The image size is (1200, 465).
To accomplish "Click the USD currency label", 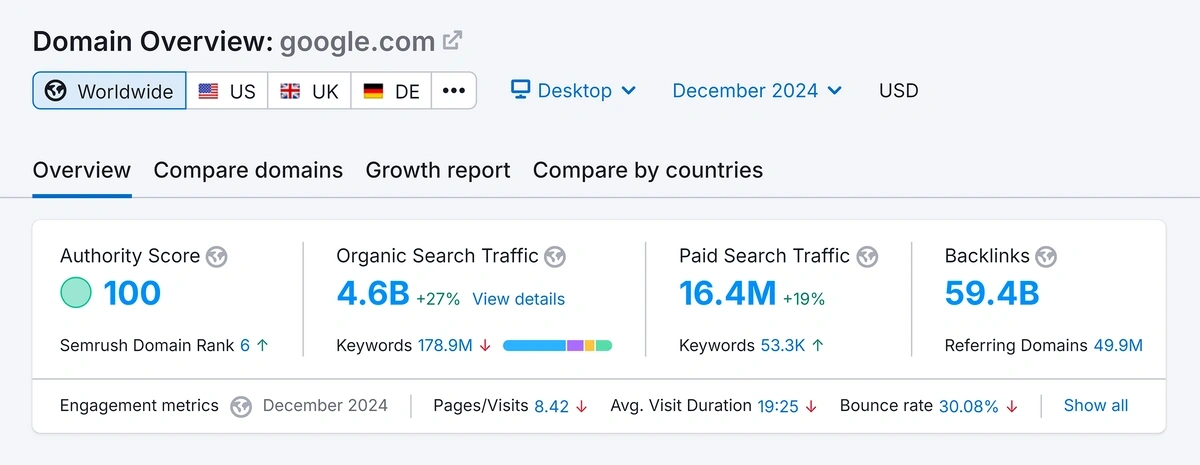I will pyautogui.click(x=899, y=90).
